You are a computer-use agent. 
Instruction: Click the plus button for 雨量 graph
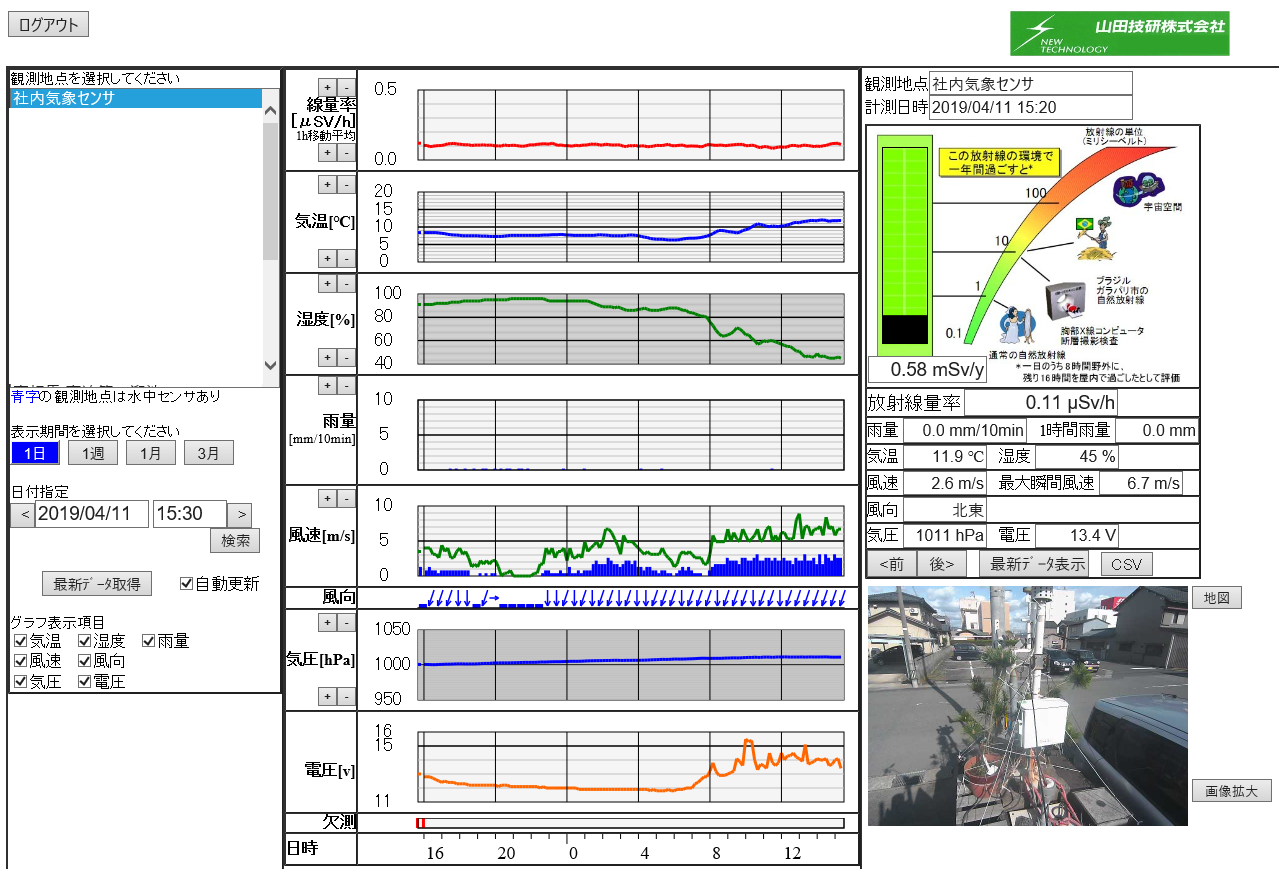click(x=327, y=386)
